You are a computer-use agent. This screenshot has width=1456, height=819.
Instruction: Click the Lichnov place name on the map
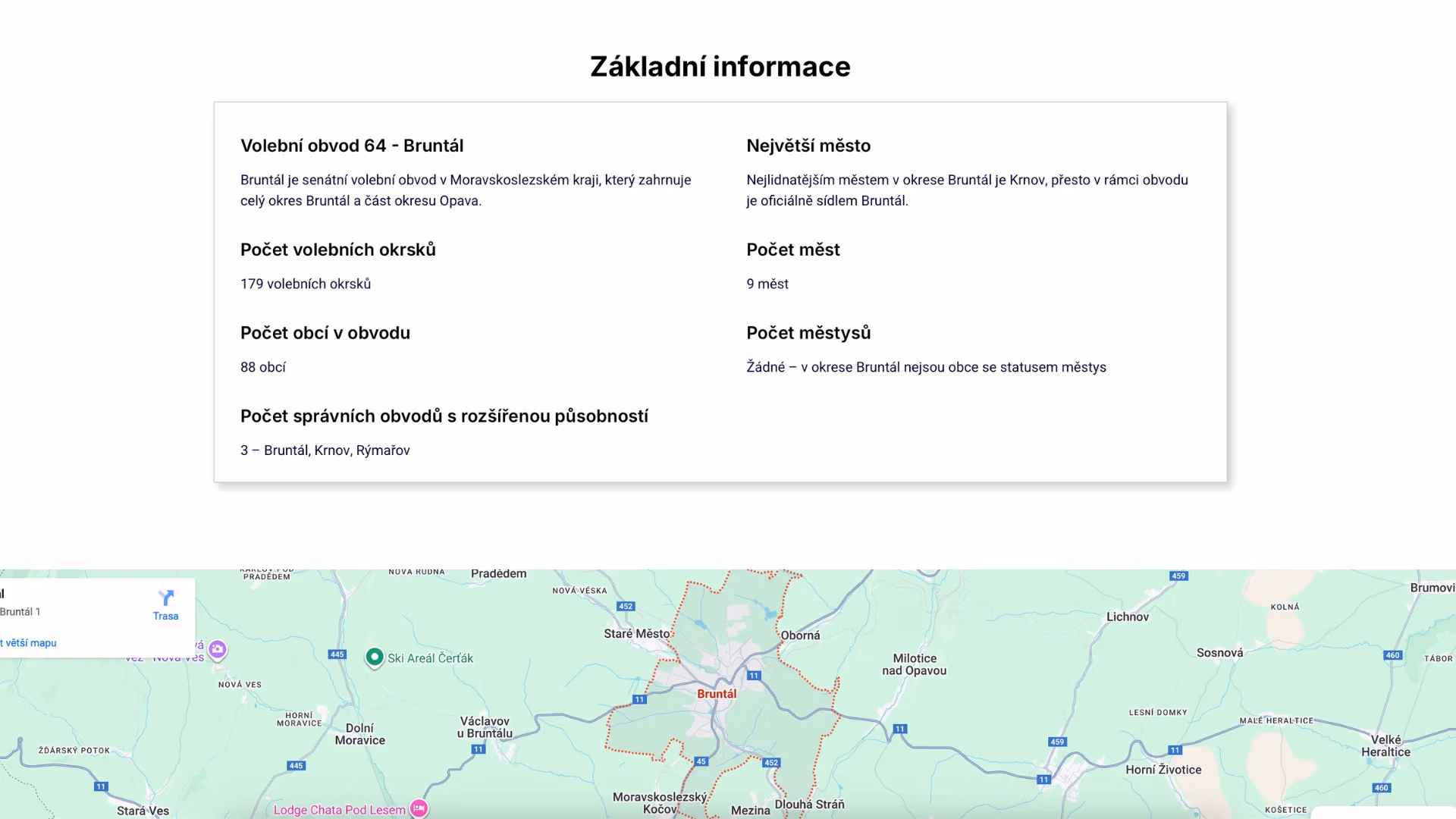pos(1128,617)
